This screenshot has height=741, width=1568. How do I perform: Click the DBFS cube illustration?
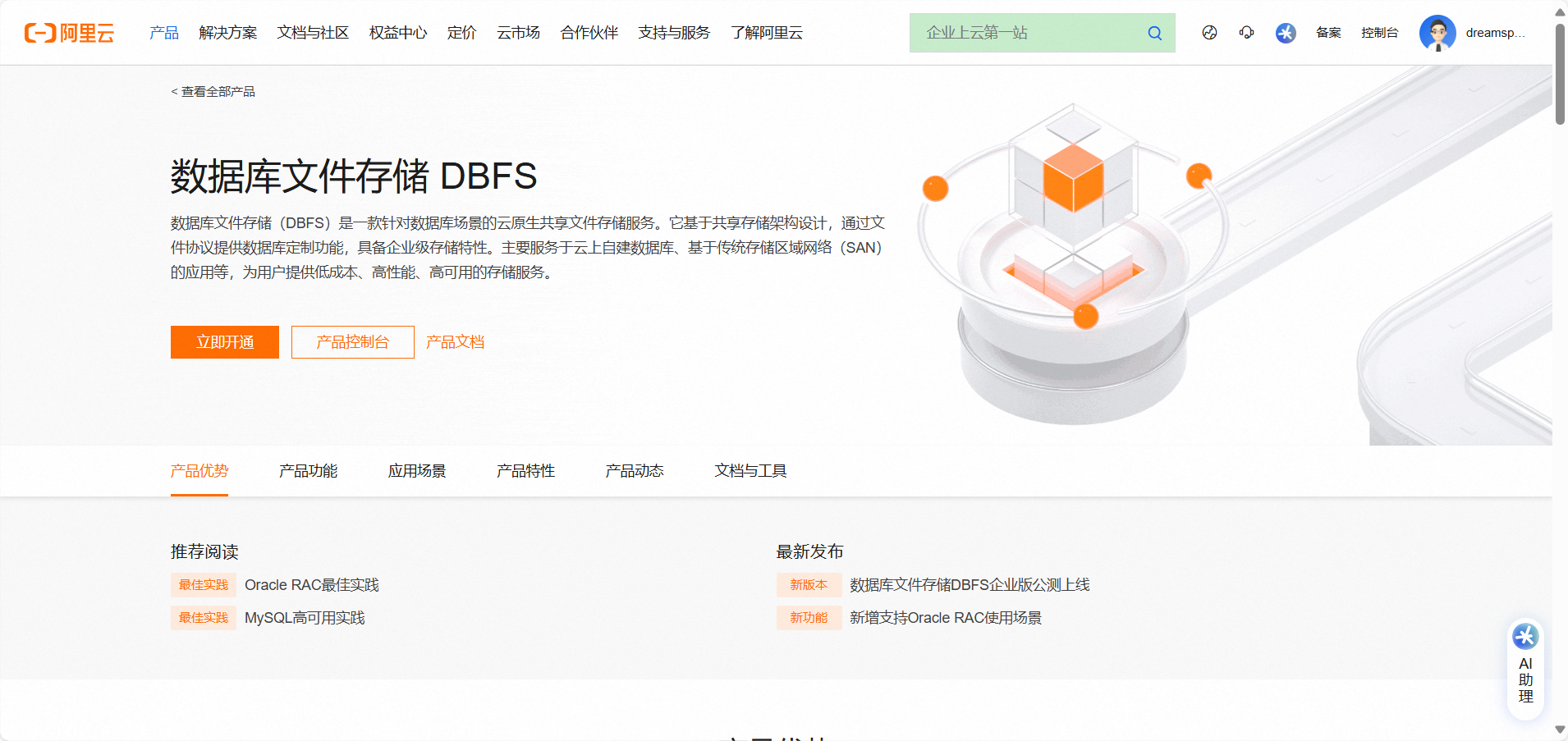pyautogui.click(x=1073, y=263)
